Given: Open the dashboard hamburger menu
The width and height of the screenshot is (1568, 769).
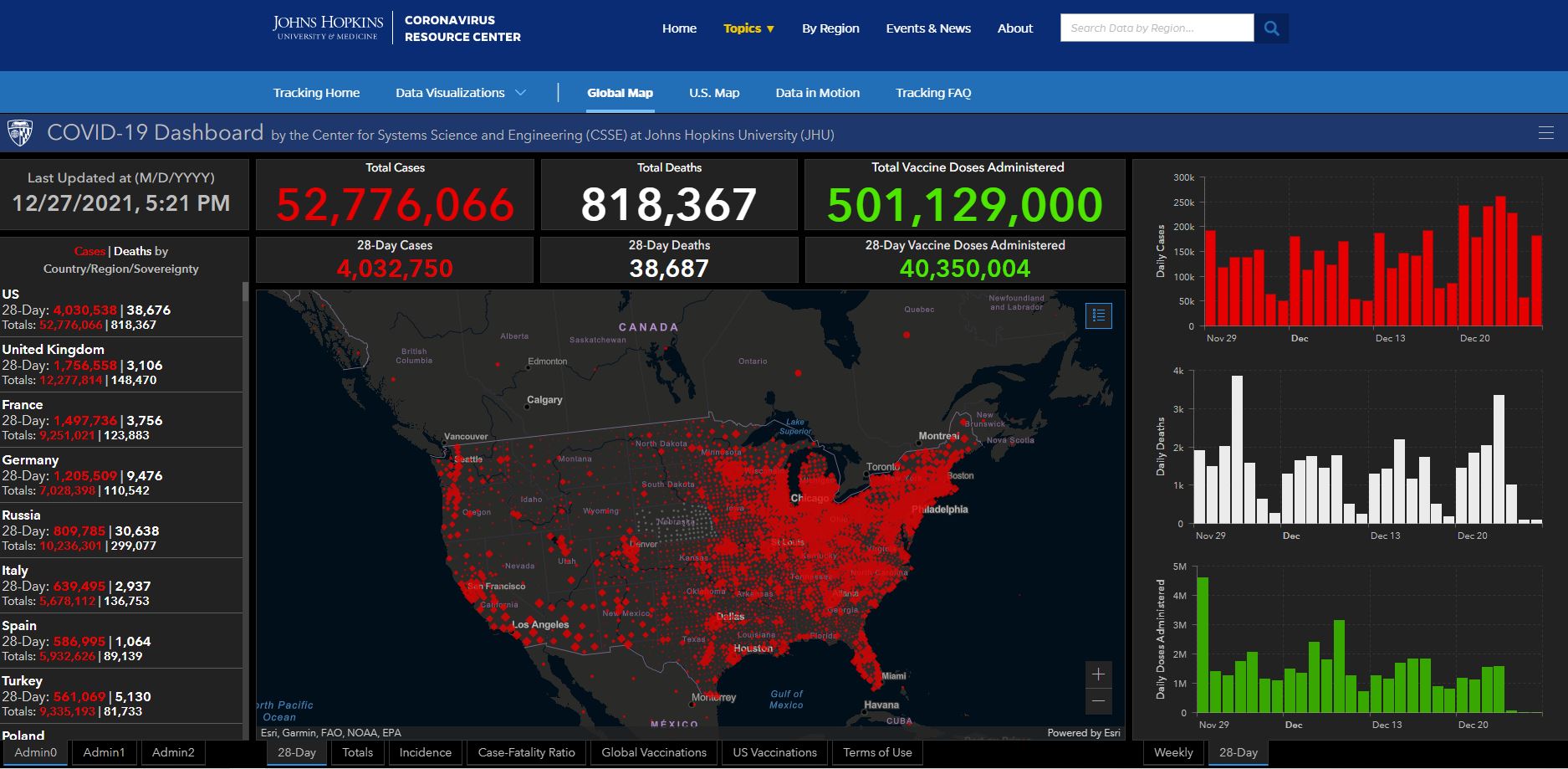Looking at the screenshot, I should click(x=1545, y=133).
